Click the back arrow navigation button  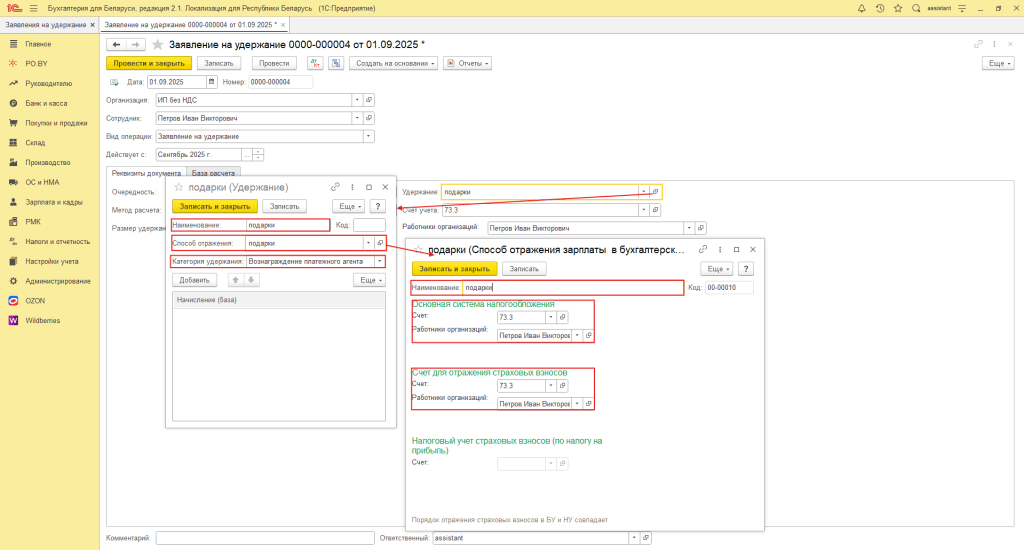tap(116, 44)
